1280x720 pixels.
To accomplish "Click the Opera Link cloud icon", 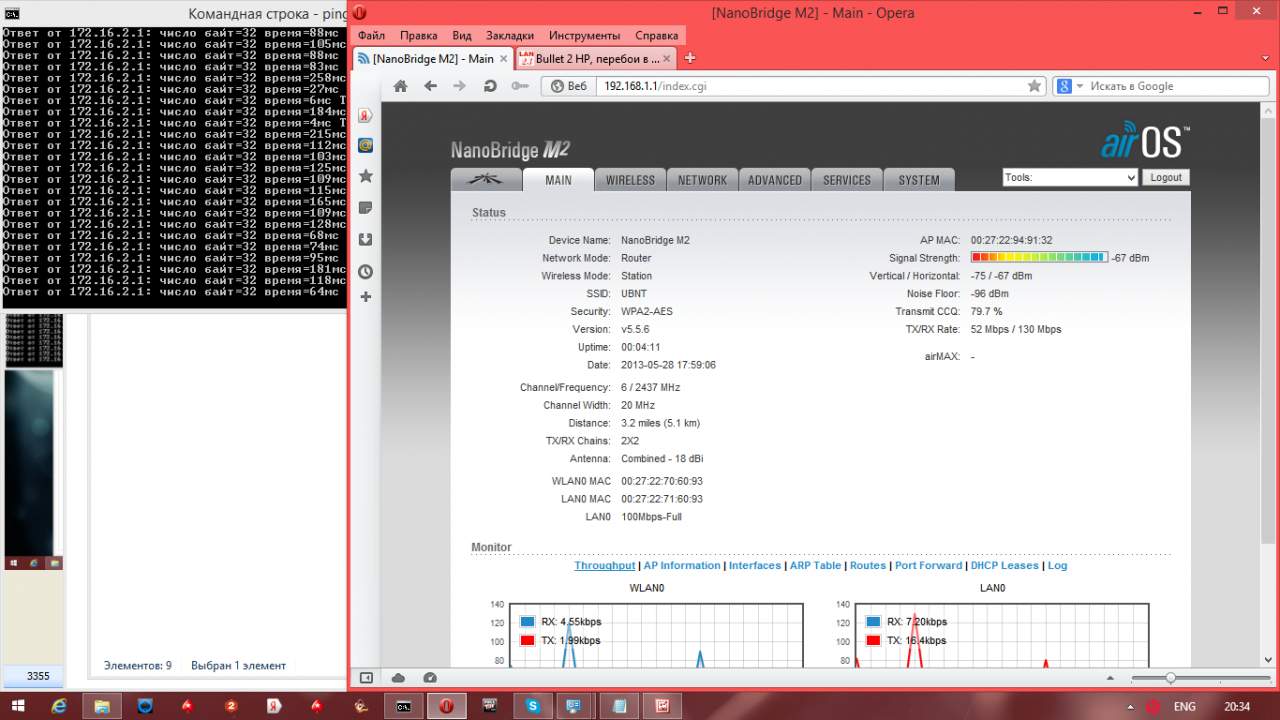I will coord(398,678).
